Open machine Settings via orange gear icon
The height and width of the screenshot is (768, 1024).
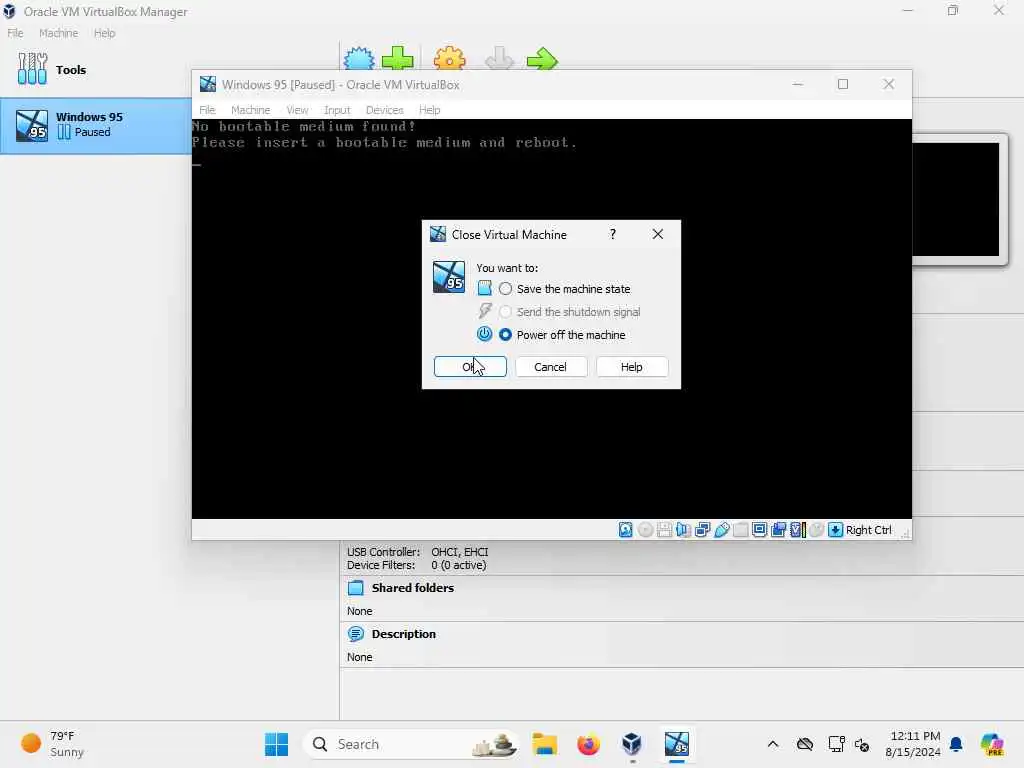pyautogui.click(x=449, y=59)
